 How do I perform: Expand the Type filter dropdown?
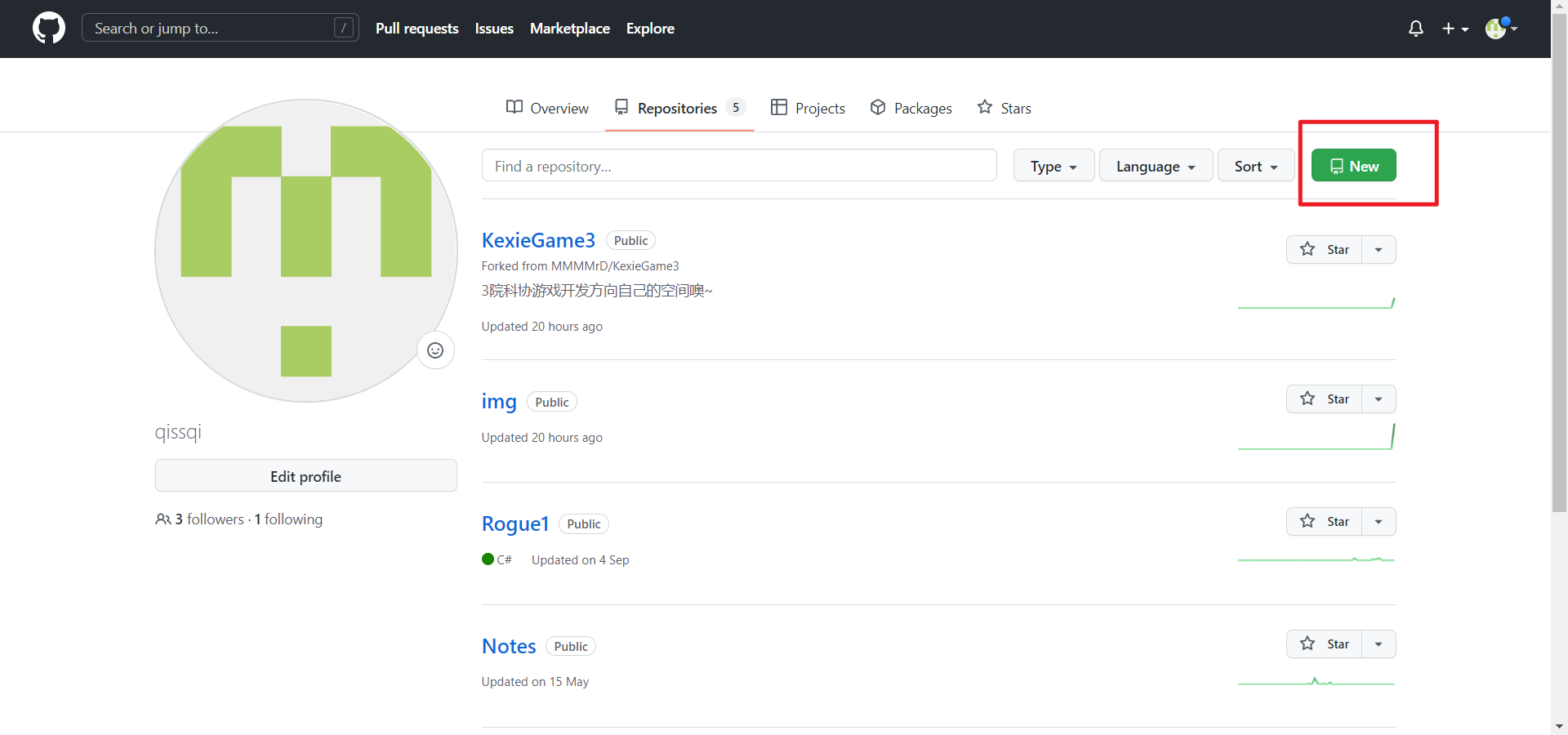pyautogui.click(x=1054, y=166)
